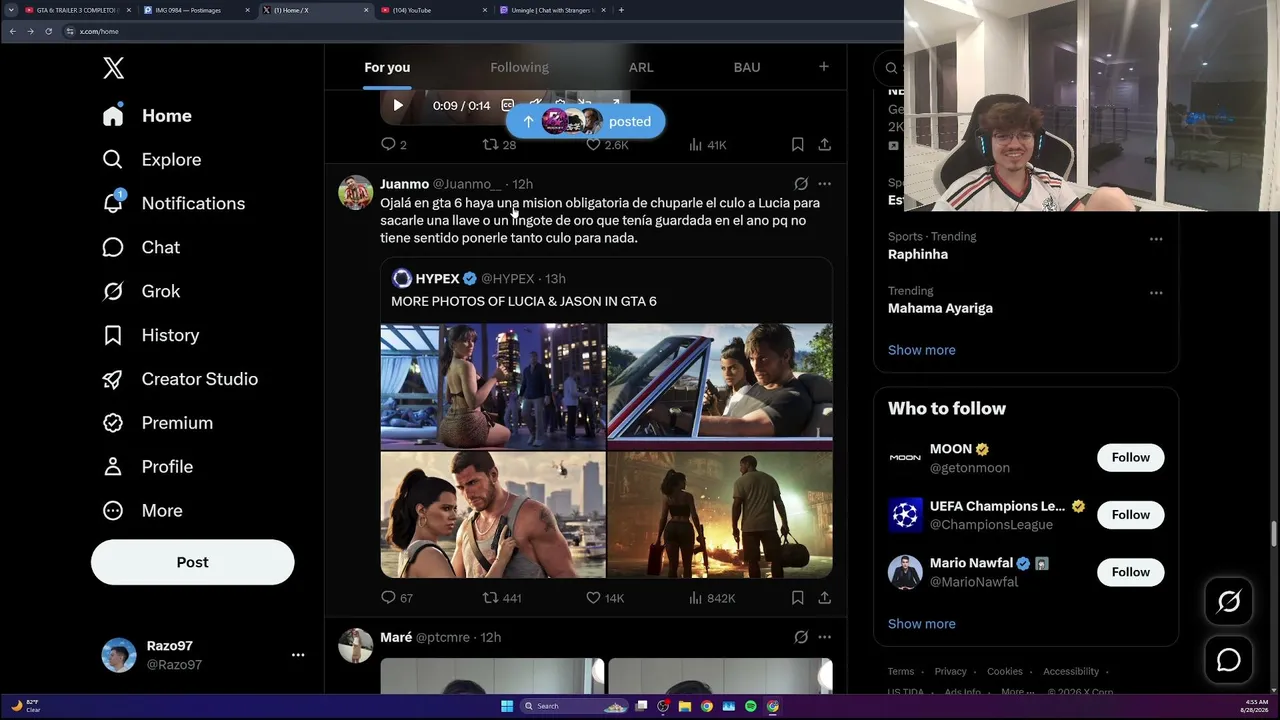Open the More menu in the sidebar
The height and width of the screenshot is (720, 1280).
(x=142, y=511)
